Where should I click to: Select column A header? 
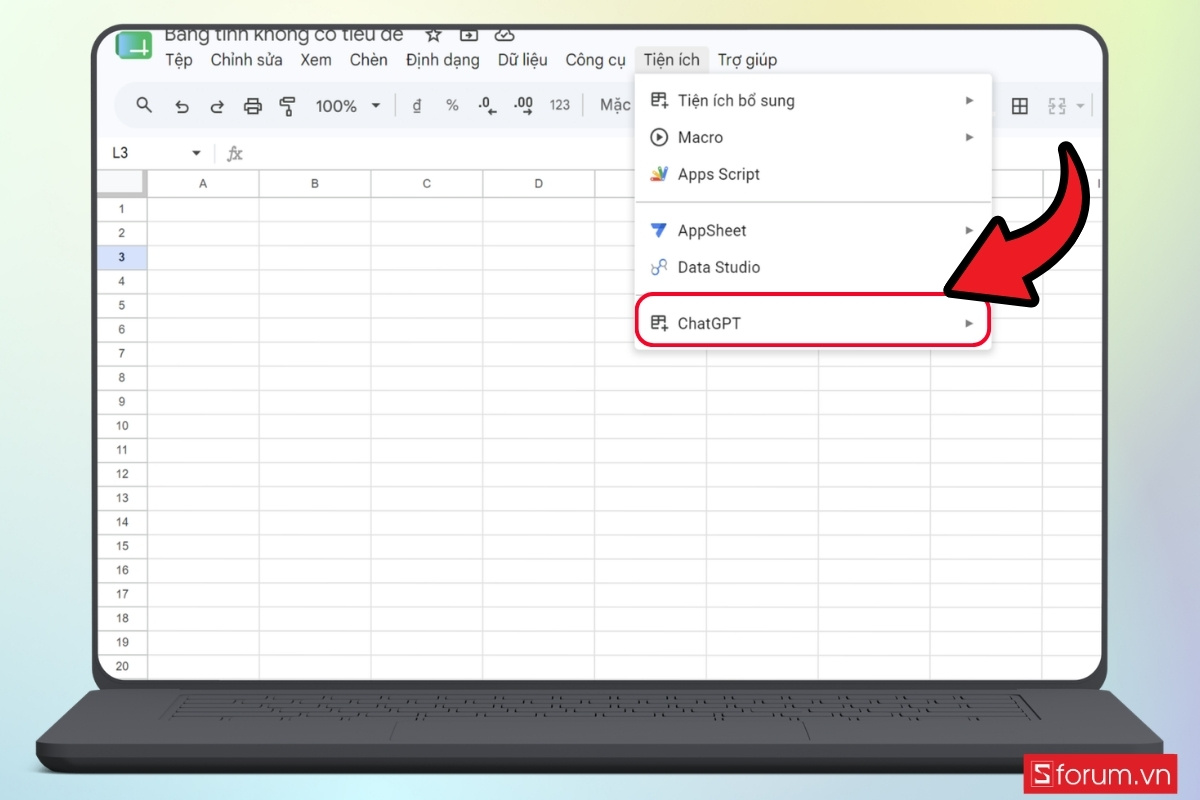[203, 183]
